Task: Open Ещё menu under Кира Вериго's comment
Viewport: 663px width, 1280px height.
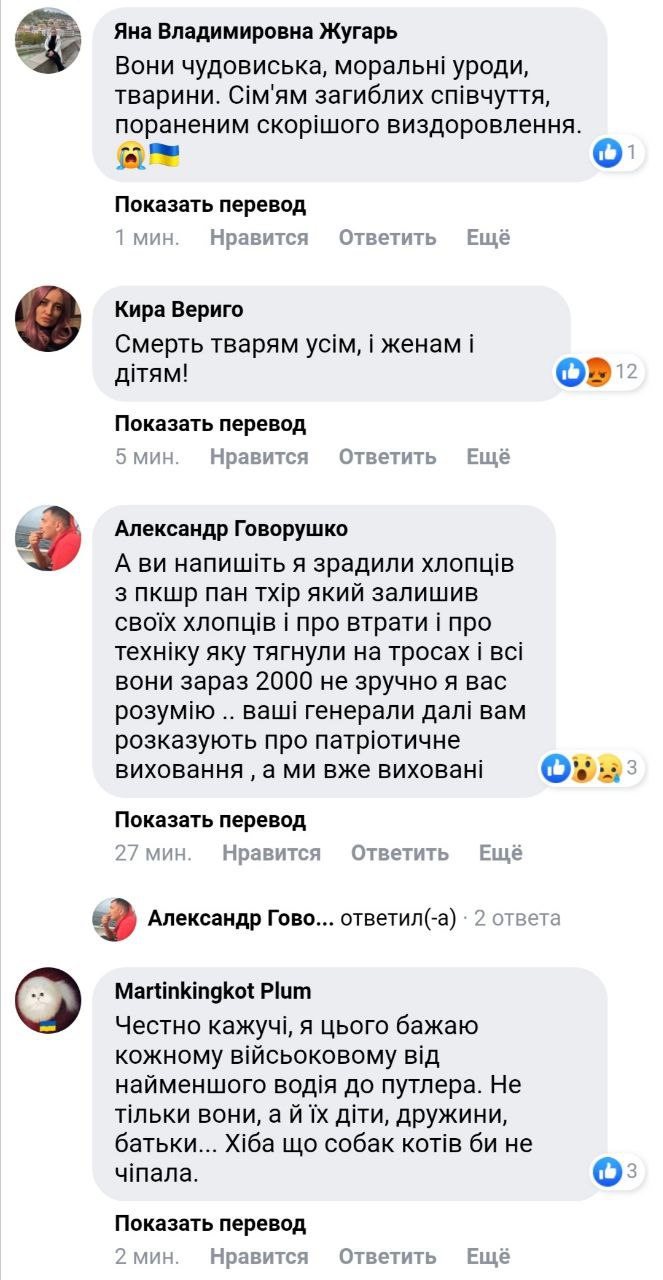Action: click(x=488, y=457)
